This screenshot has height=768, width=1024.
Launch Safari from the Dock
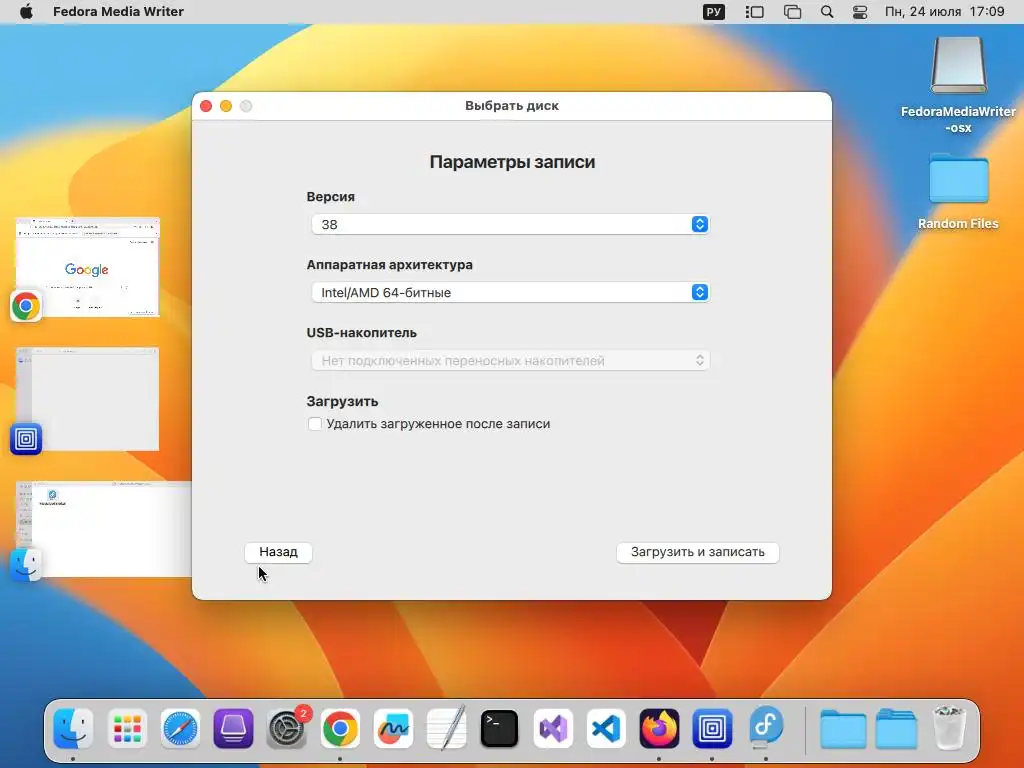[180, 728]
